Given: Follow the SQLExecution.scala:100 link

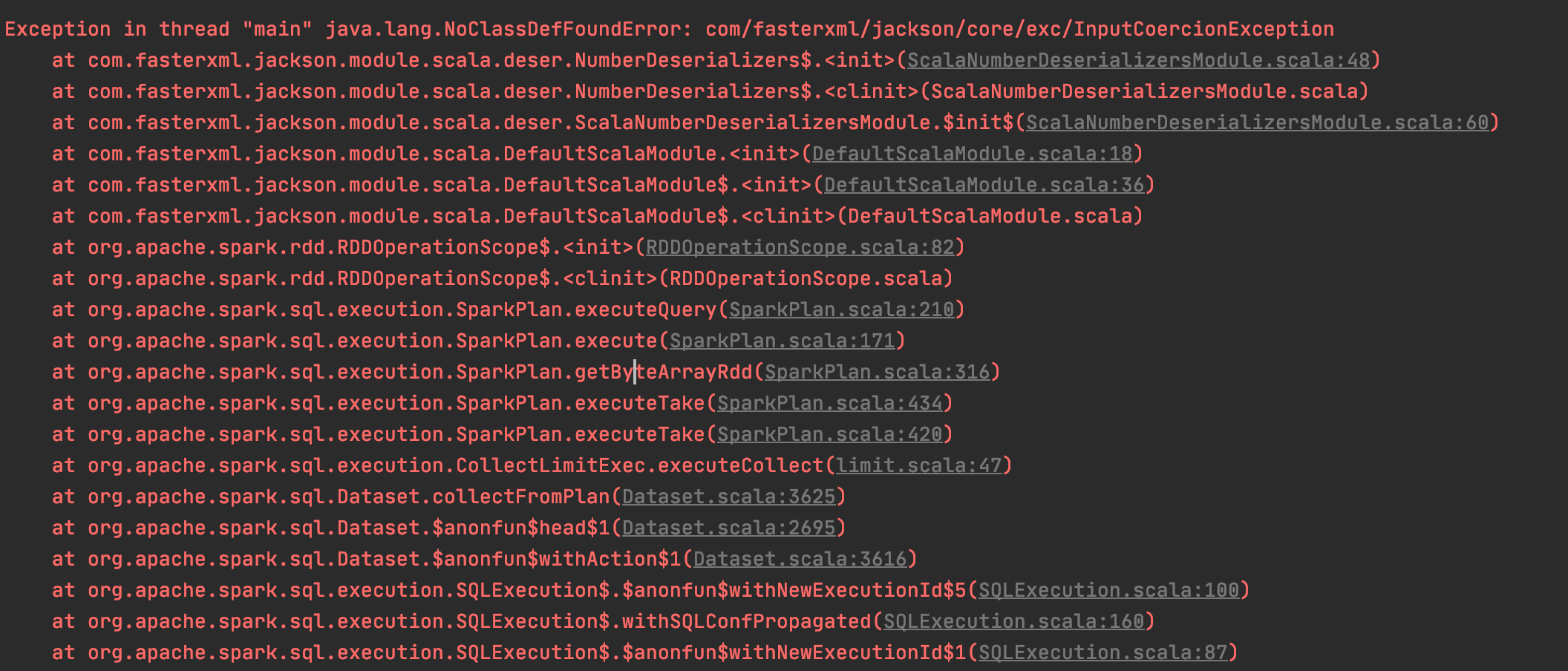Looking at the screenshot, I should (1108, 590).
